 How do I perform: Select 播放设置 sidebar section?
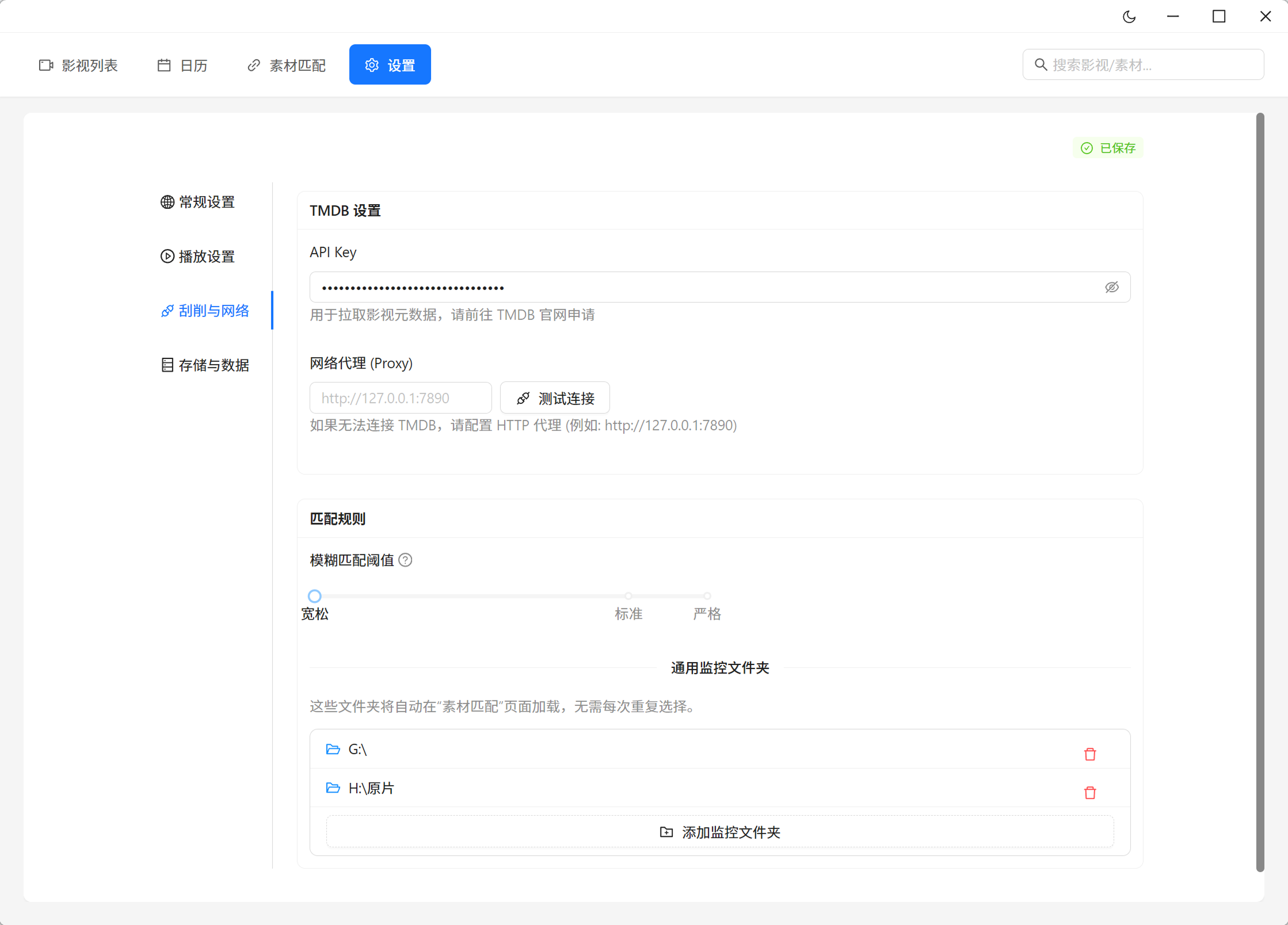tap(198, 256)
